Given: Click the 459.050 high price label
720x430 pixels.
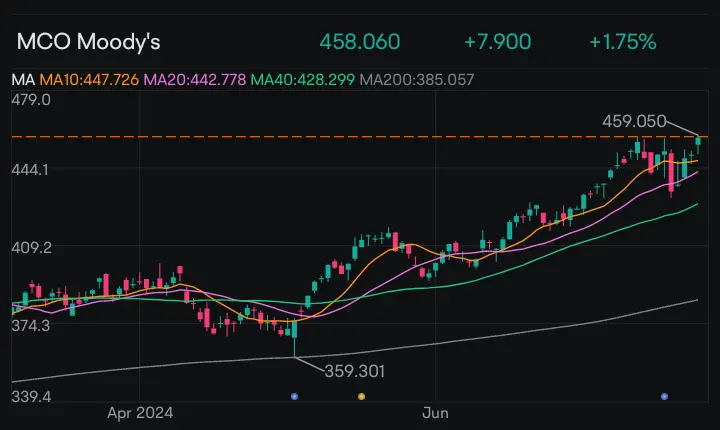Looking at the screenshot, I should pyautogui.click(x=634, y=121).
